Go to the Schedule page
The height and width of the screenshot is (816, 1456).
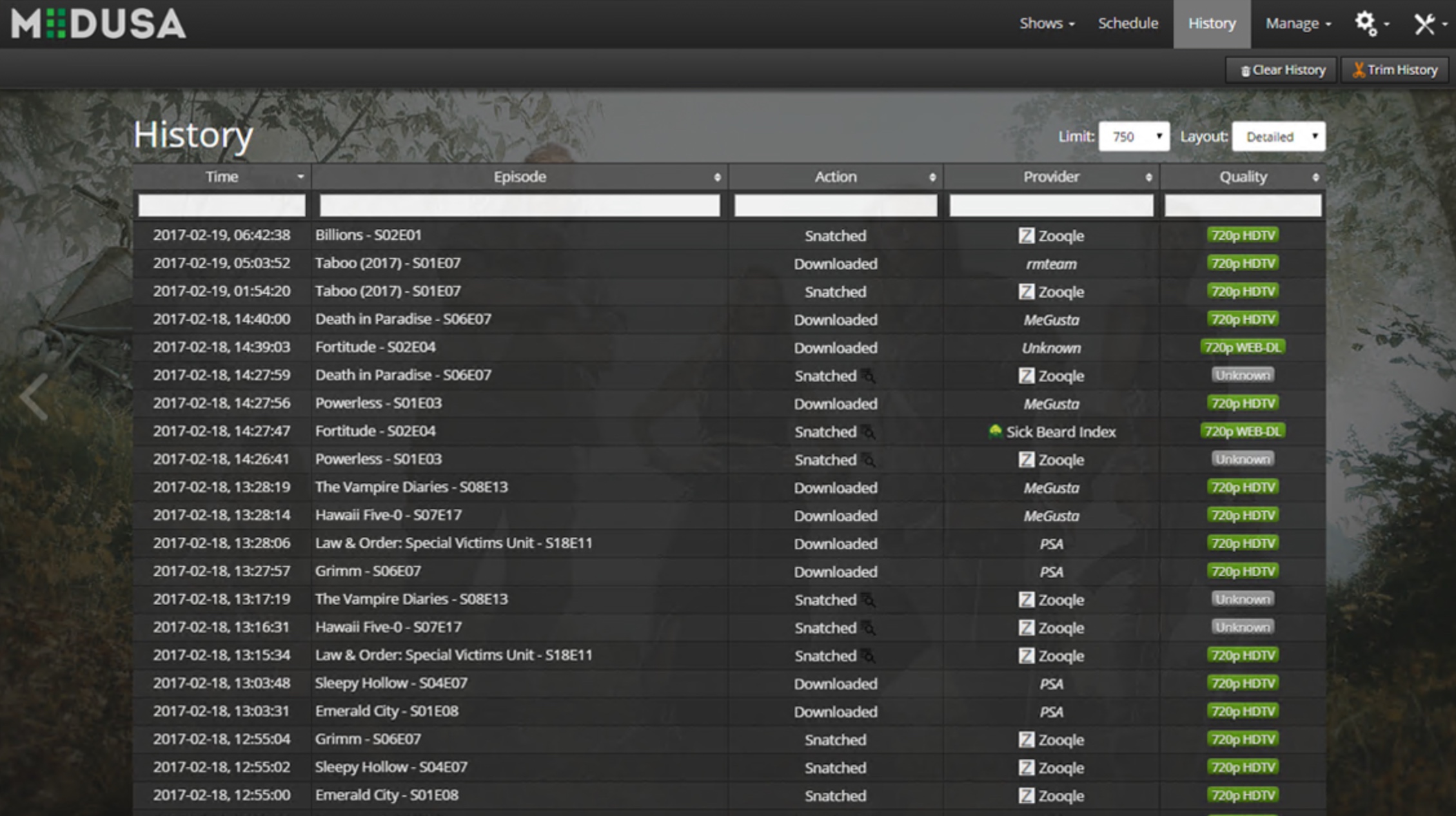1128,24
